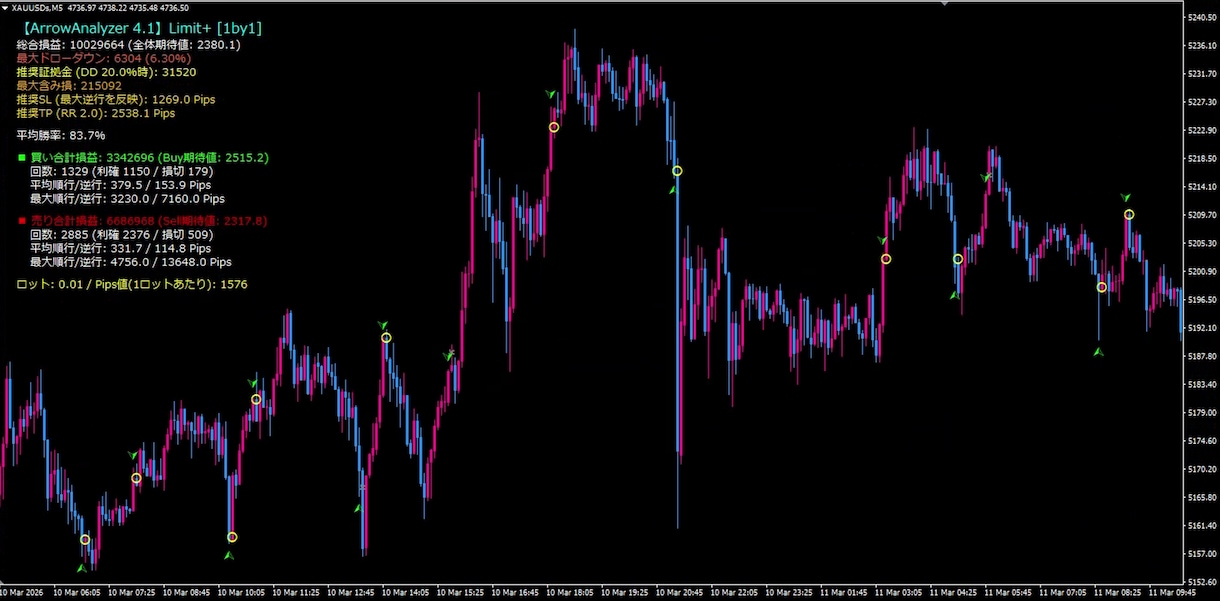
Task: Click the 平均順行/逆行 379.5 / 153.9 Pips line
Action: click(x=120, y=185)
